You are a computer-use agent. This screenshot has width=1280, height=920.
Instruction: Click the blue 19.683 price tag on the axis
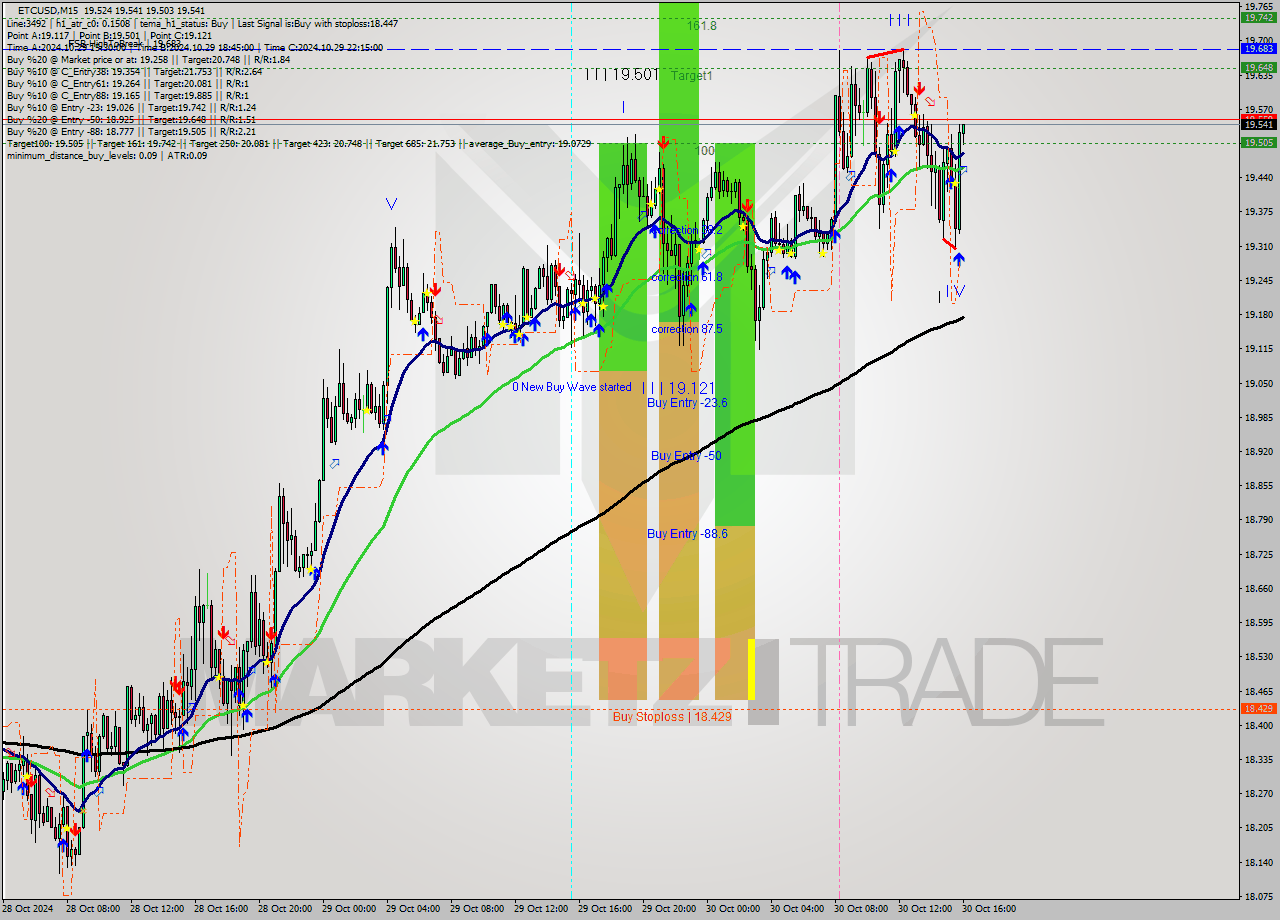click(x=1258, y=48)
